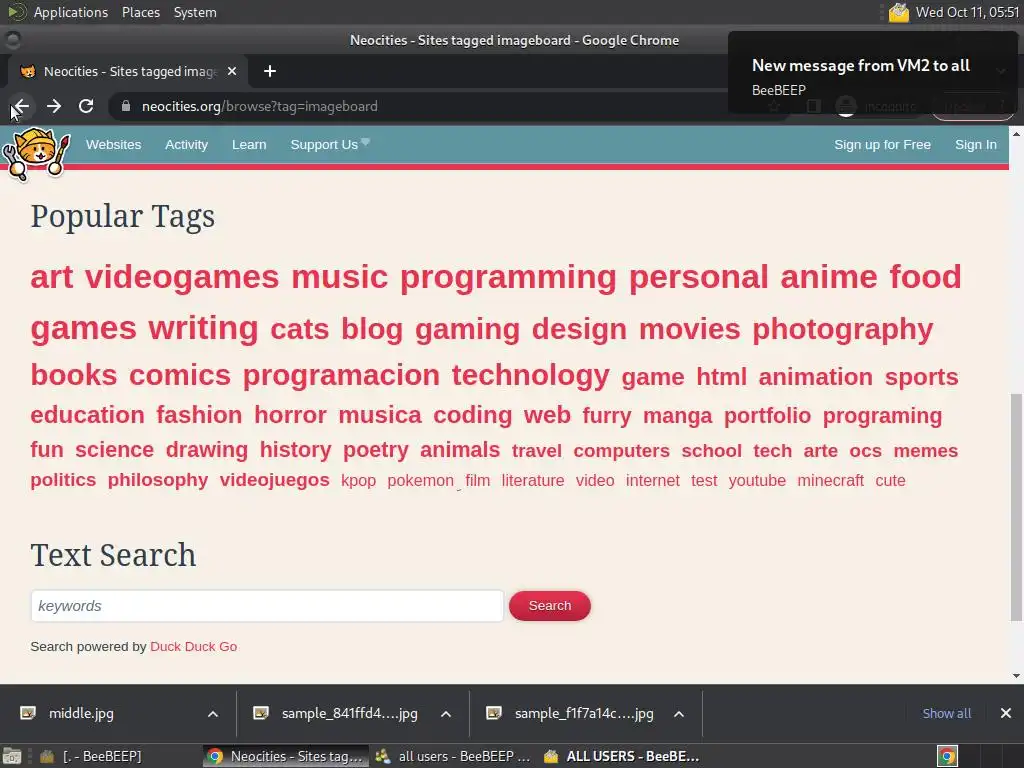1024x768 pixels.
Task: Click Sign up for Free
Action: tap(882, 144)
